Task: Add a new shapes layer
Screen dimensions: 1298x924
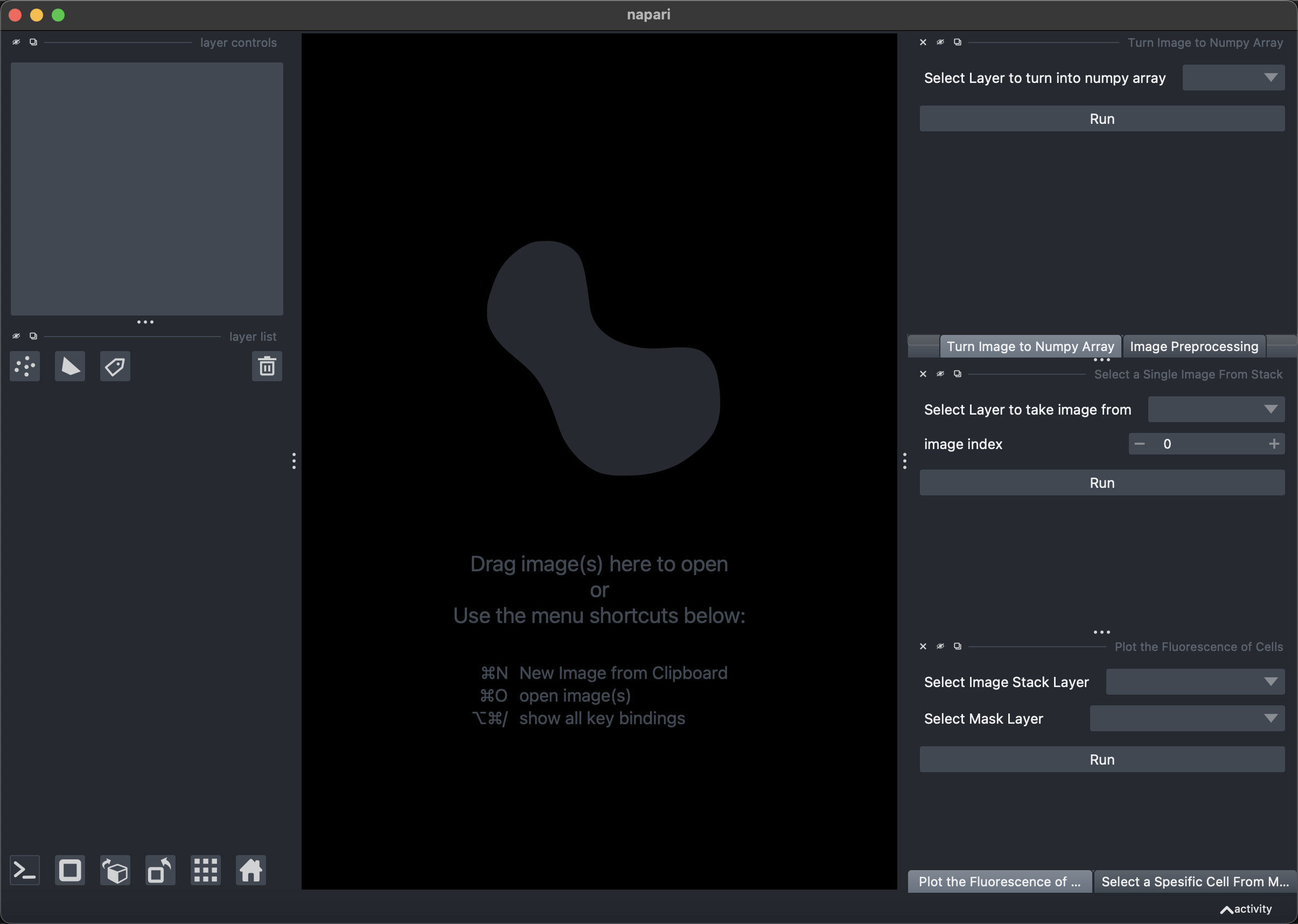Action: [69, 366]
